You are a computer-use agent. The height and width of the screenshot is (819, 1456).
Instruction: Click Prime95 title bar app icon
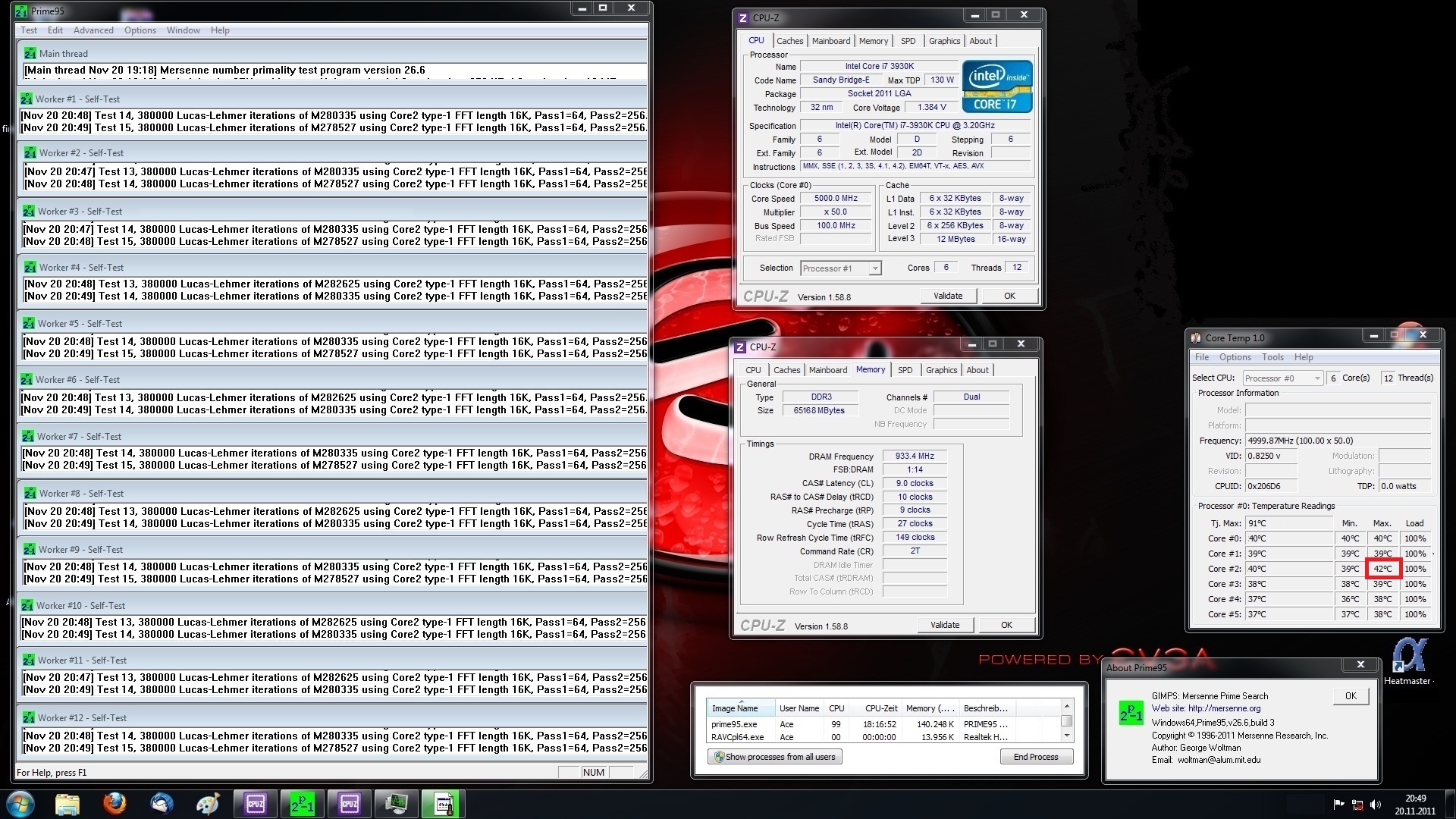21,11
